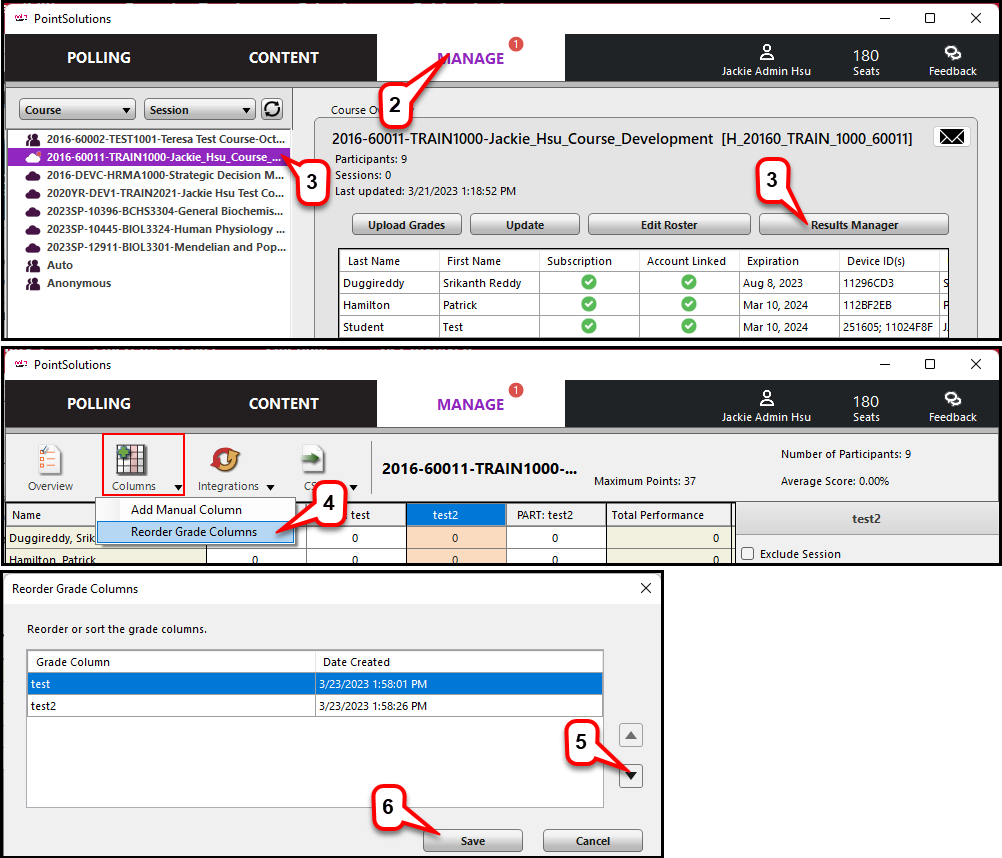
Task: Select the MANAGE tab in the results grade window
Action: click(471, 404)
